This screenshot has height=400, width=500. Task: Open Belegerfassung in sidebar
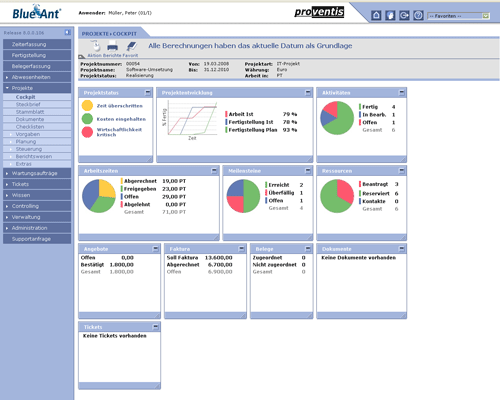[37, 66]
